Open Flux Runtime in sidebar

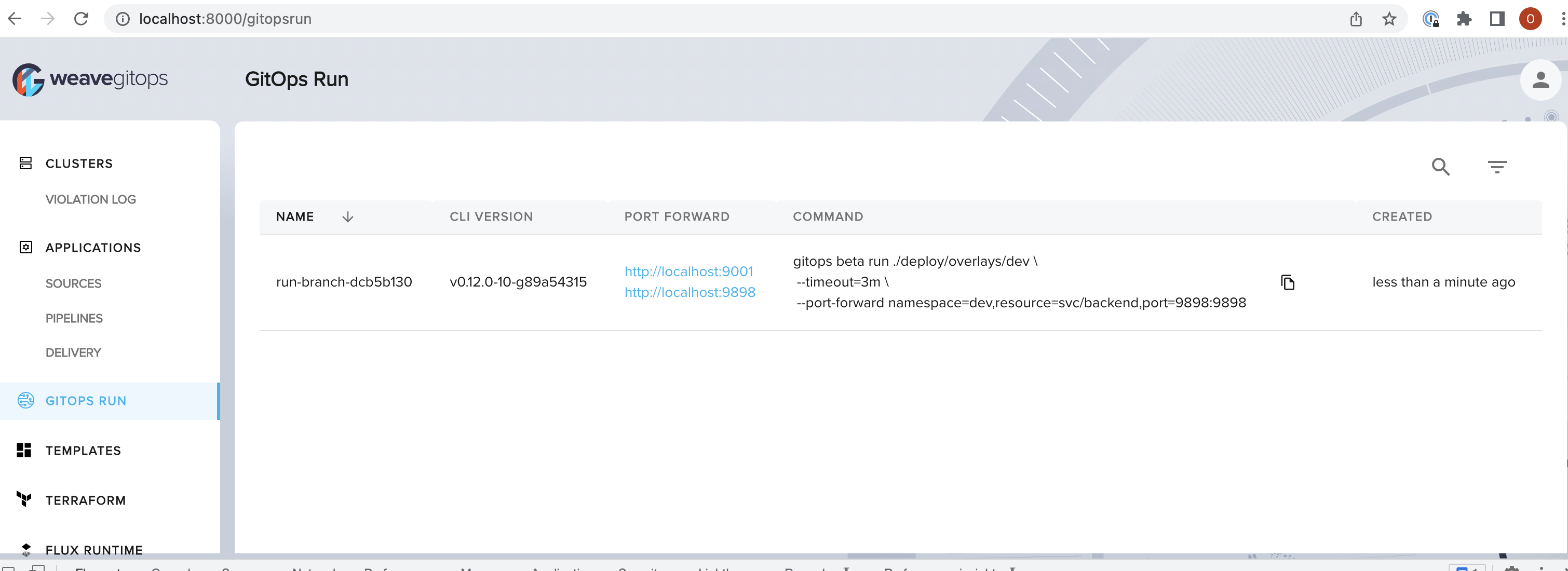(x=94, y=550)
